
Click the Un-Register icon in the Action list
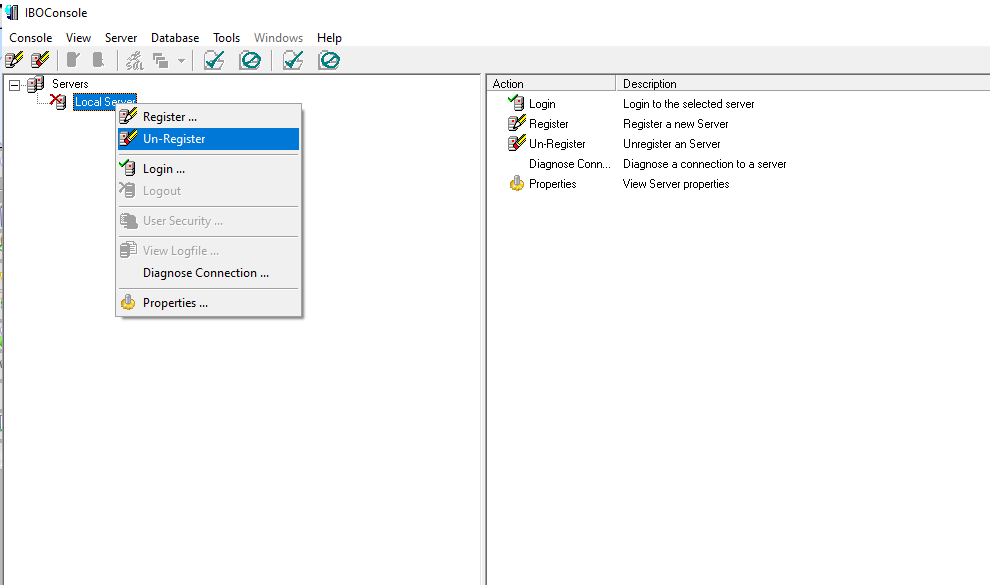[516, 143]
